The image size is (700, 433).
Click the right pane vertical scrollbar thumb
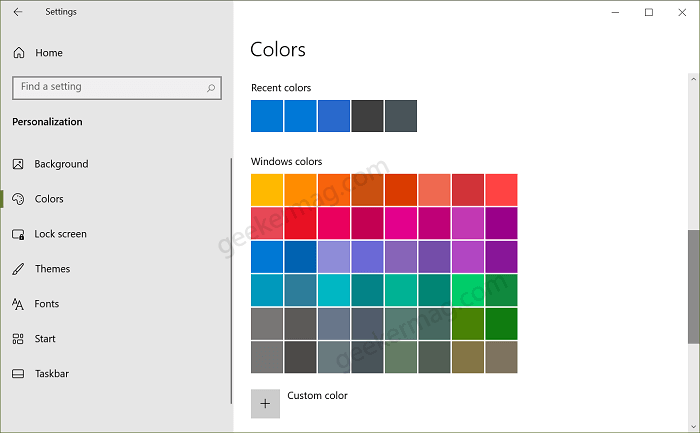tap(693, 287)
